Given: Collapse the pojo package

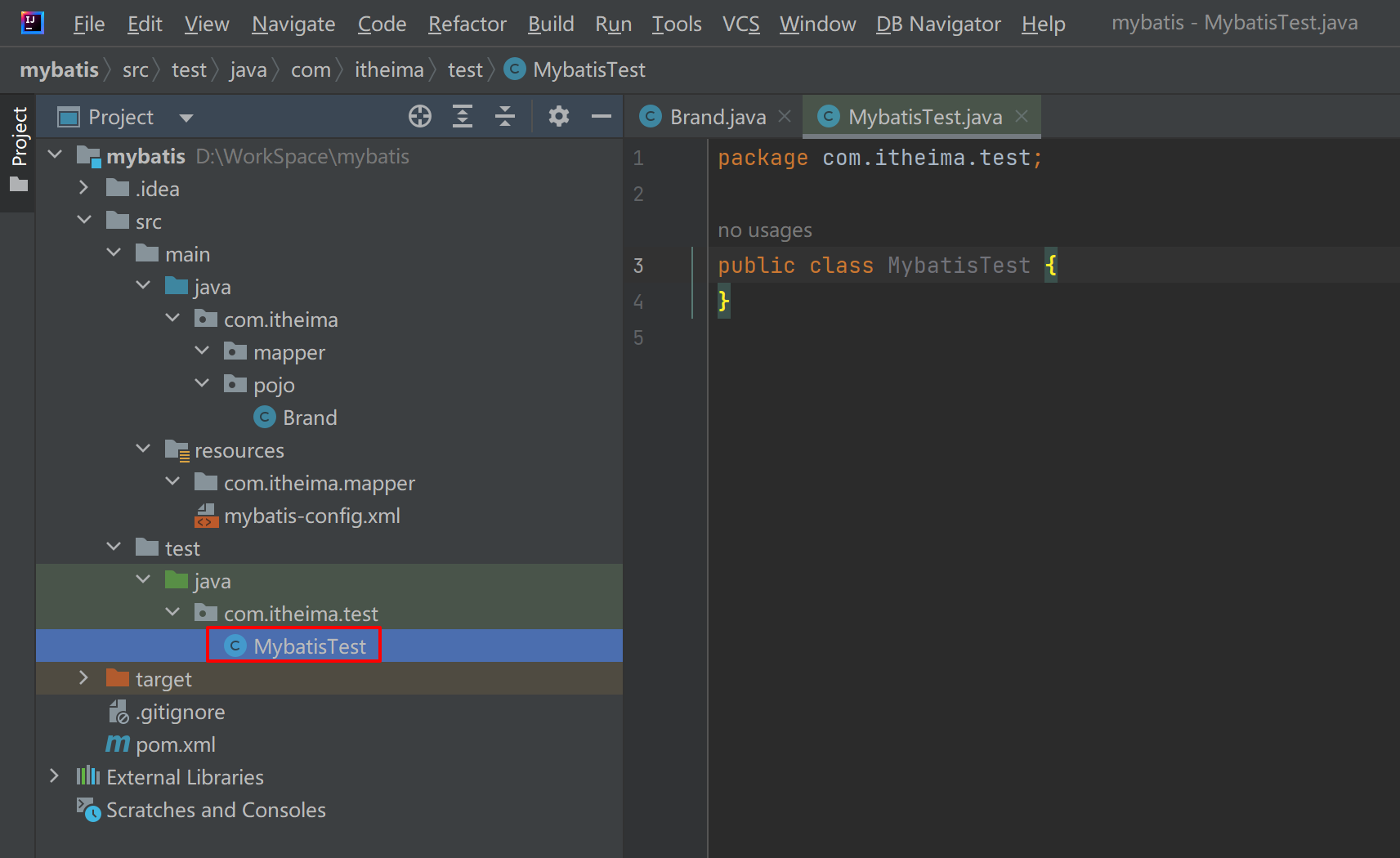Looking at the screenshot, I should coord(202,383).
